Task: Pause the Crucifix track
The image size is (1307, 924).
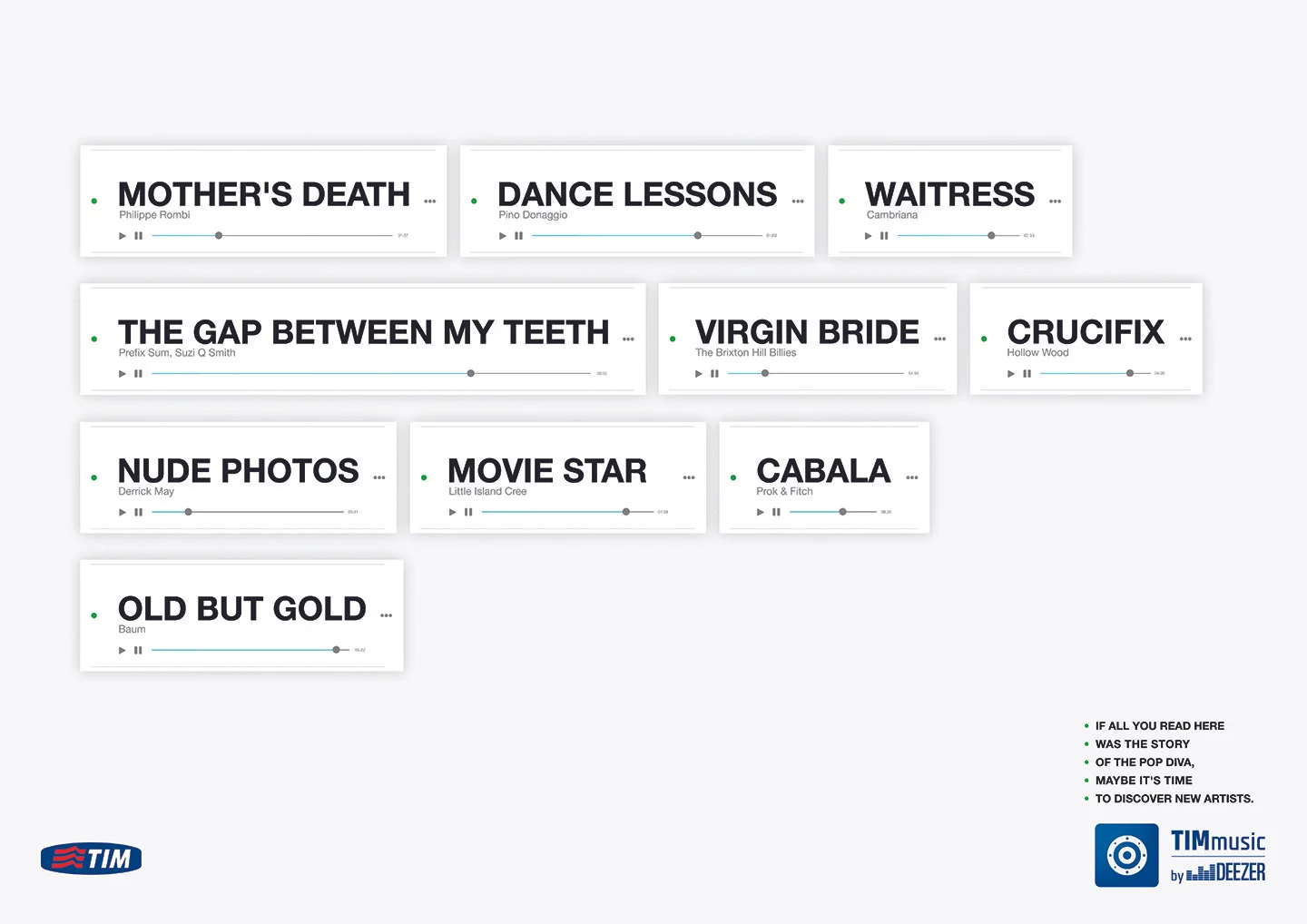Action: click(x=1027, y=374)
